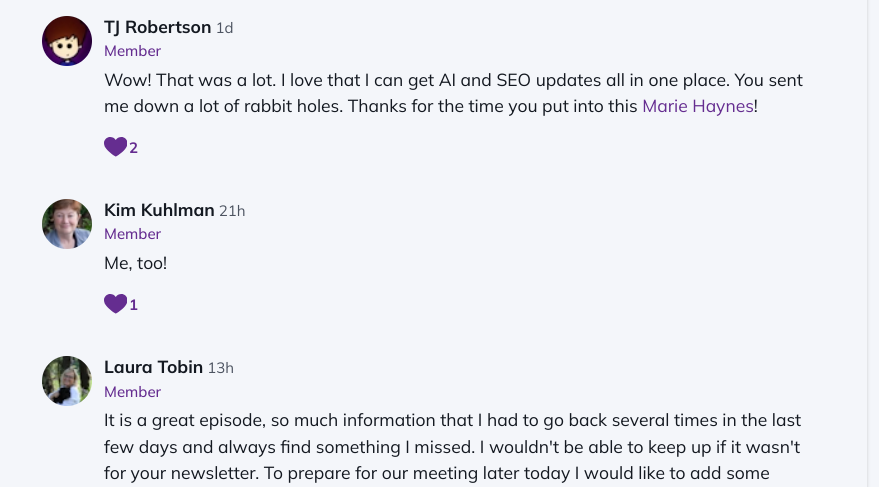The image size is (879, 487).
Task: Click the Laura Tobin name
Action: (x=154, y=367)
